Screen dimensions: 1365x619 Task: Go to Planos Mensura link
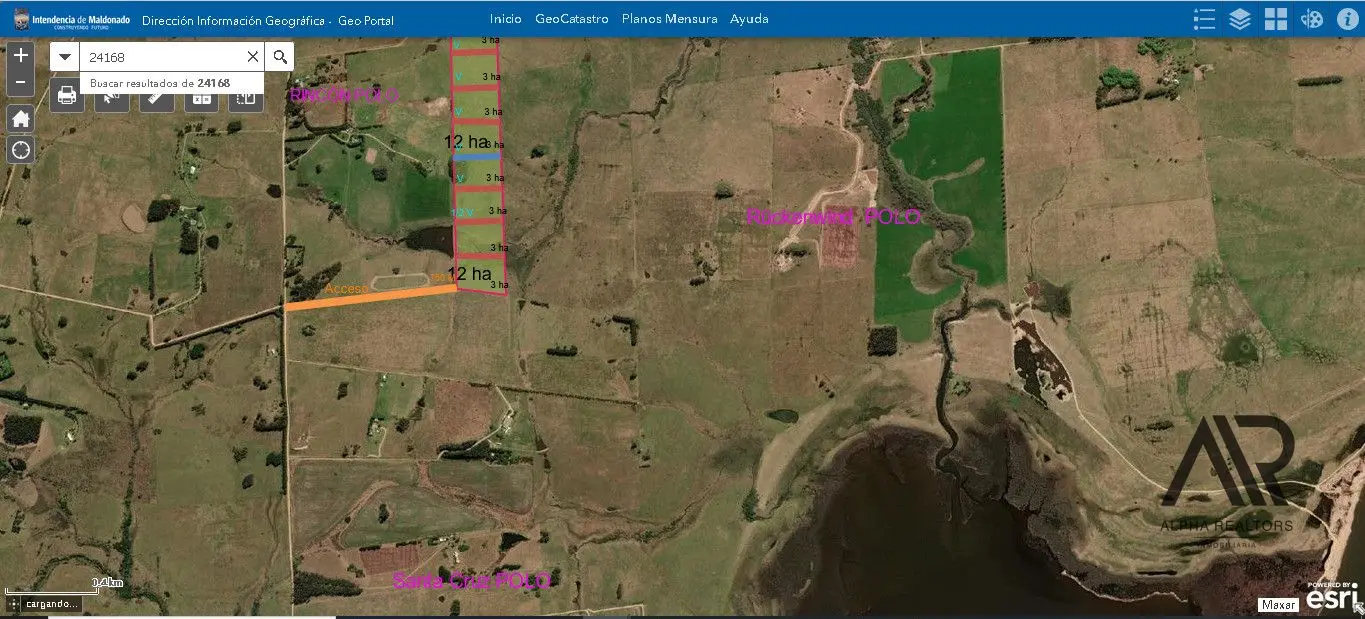[669, 19]
